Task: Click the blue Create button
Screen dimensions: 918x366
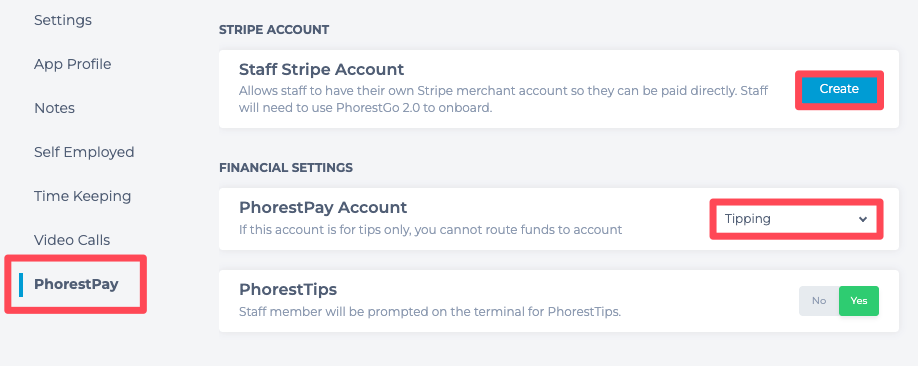Action: pos(839,90)
